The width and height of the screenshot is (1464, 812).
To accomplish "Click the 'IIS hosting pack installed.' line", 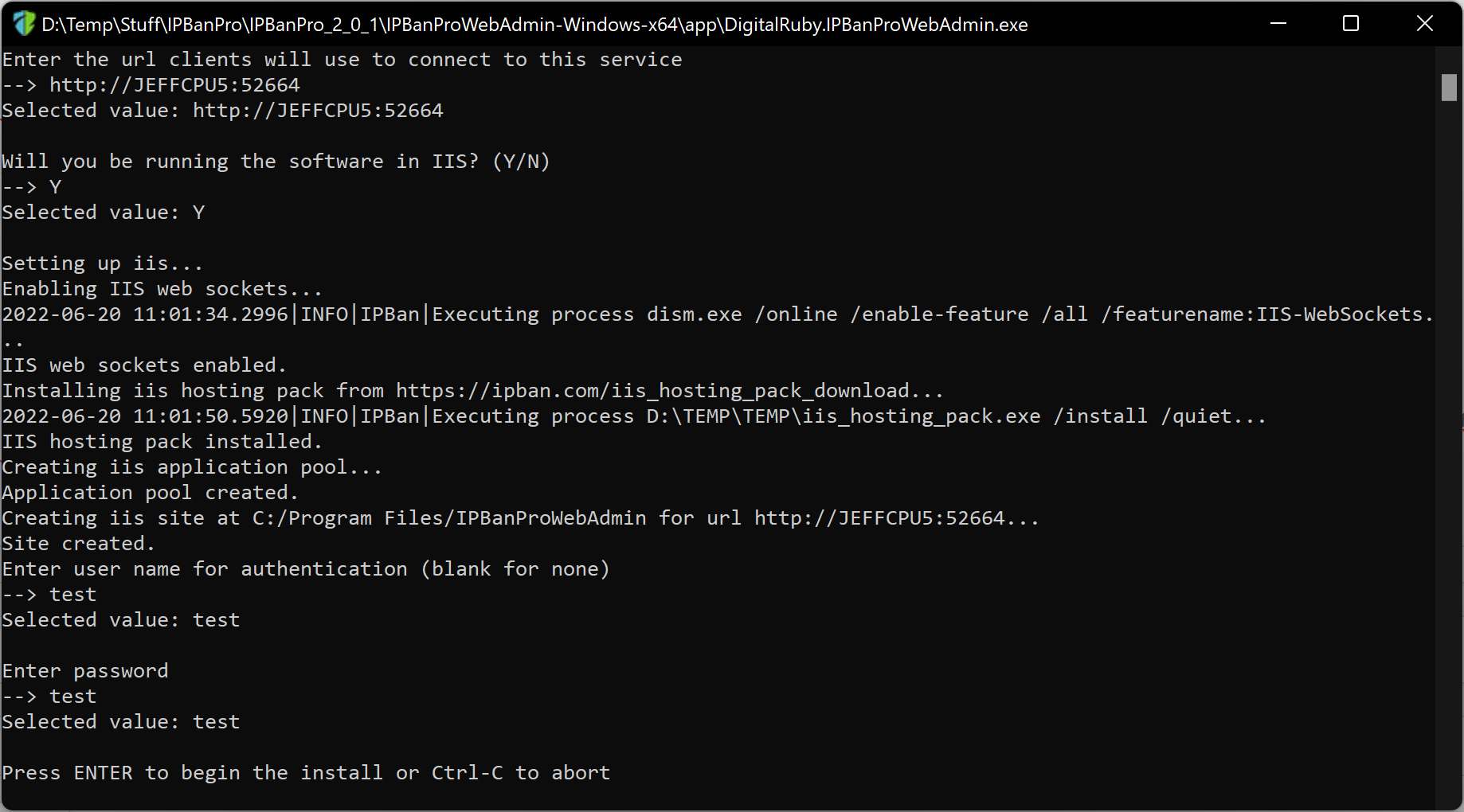I will [162, 442].
